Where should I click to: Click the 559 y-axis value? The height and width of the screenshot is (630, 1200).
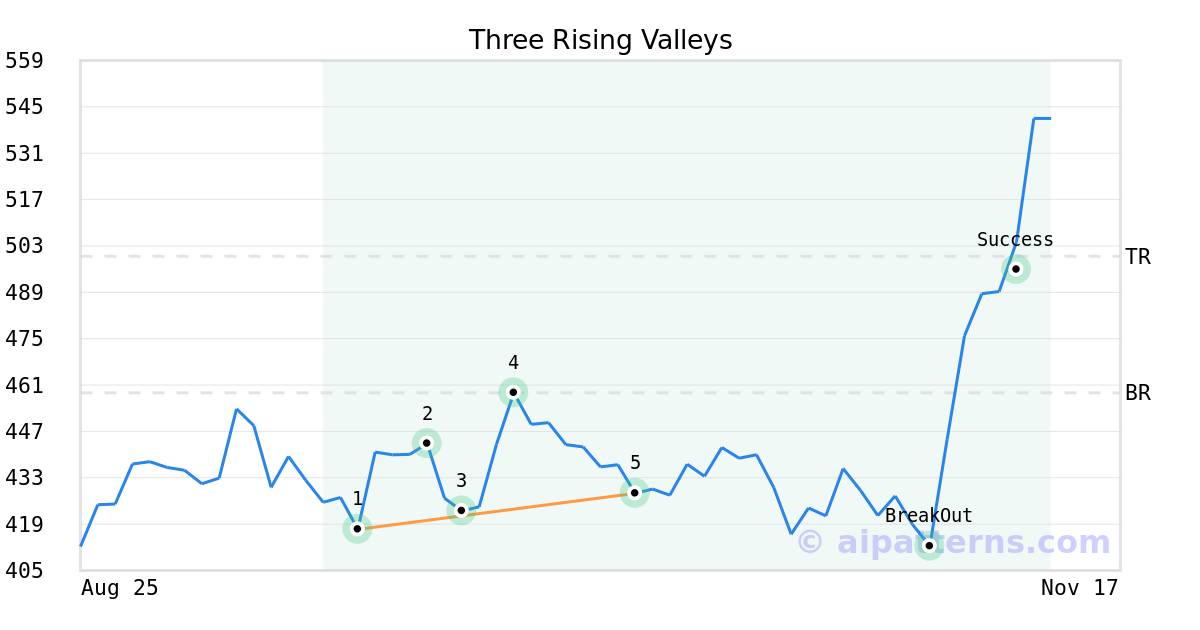click(24, 61)
